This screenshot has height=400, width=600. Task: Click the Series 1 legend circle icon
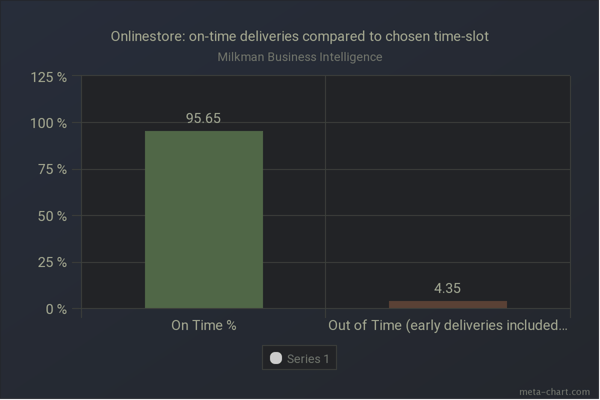(x=276, y=358)
